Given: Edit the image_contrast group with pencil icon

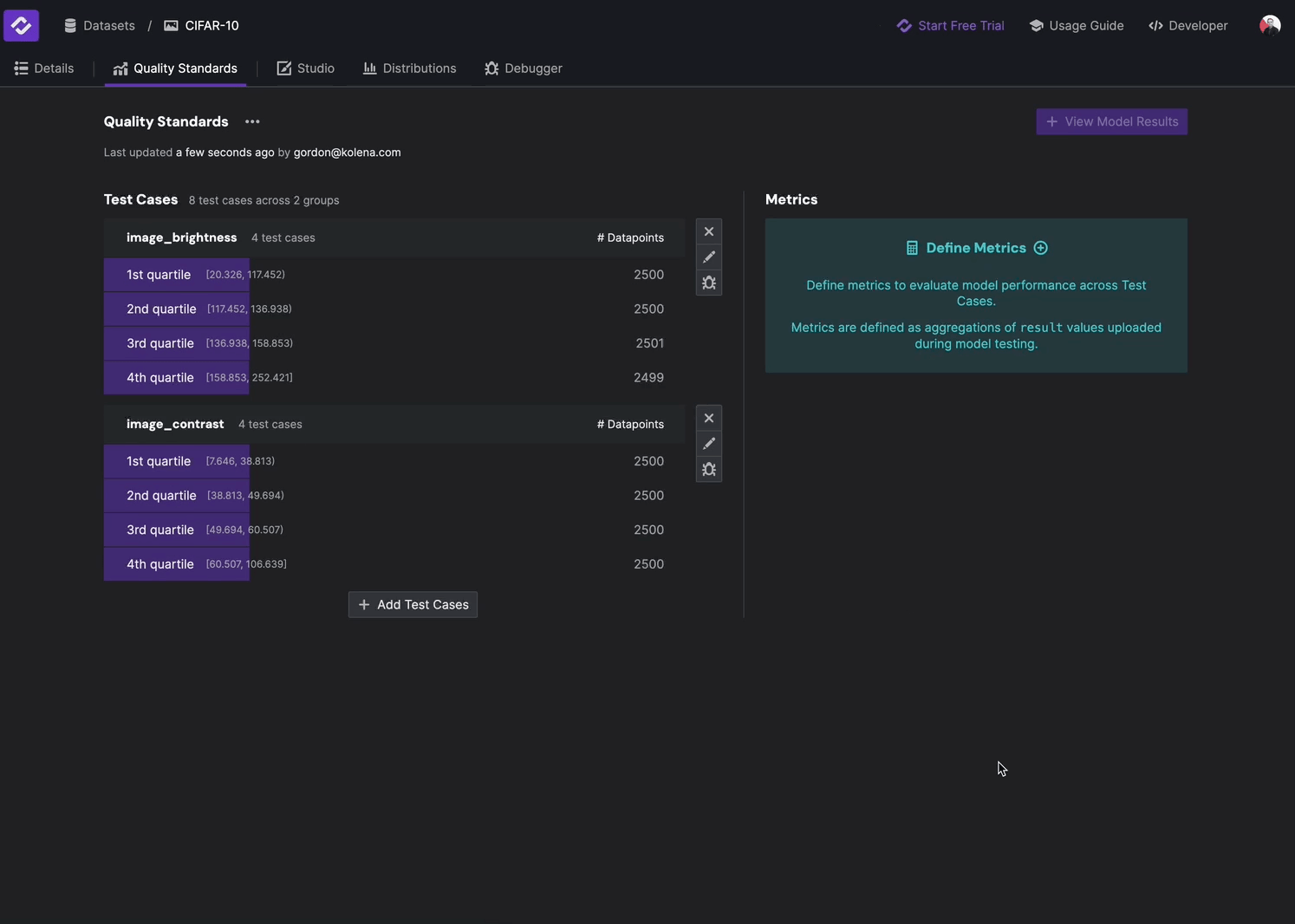Looking at the screenshot, I should [709, 444].
